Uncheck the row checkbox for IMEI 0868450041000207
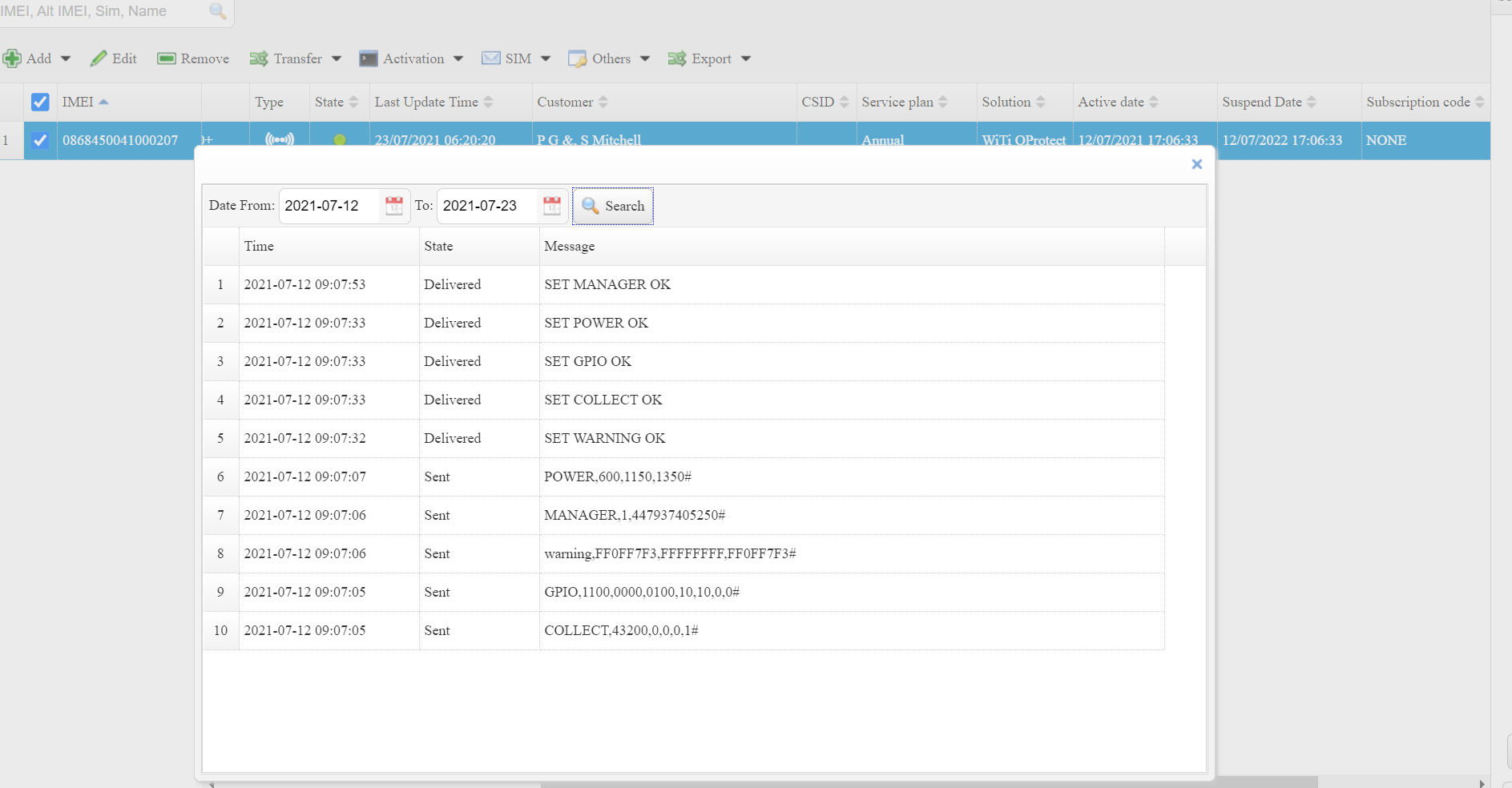 pos(40,140)
